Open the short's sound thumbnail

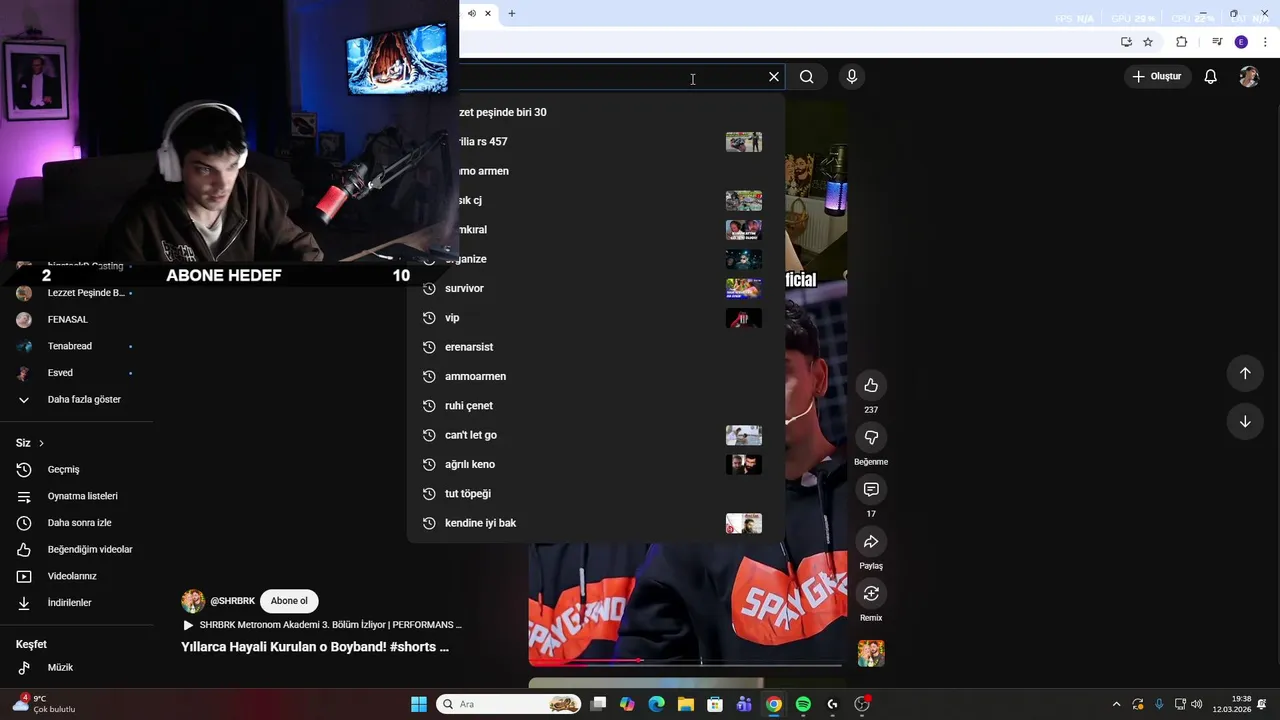point(871,653)
